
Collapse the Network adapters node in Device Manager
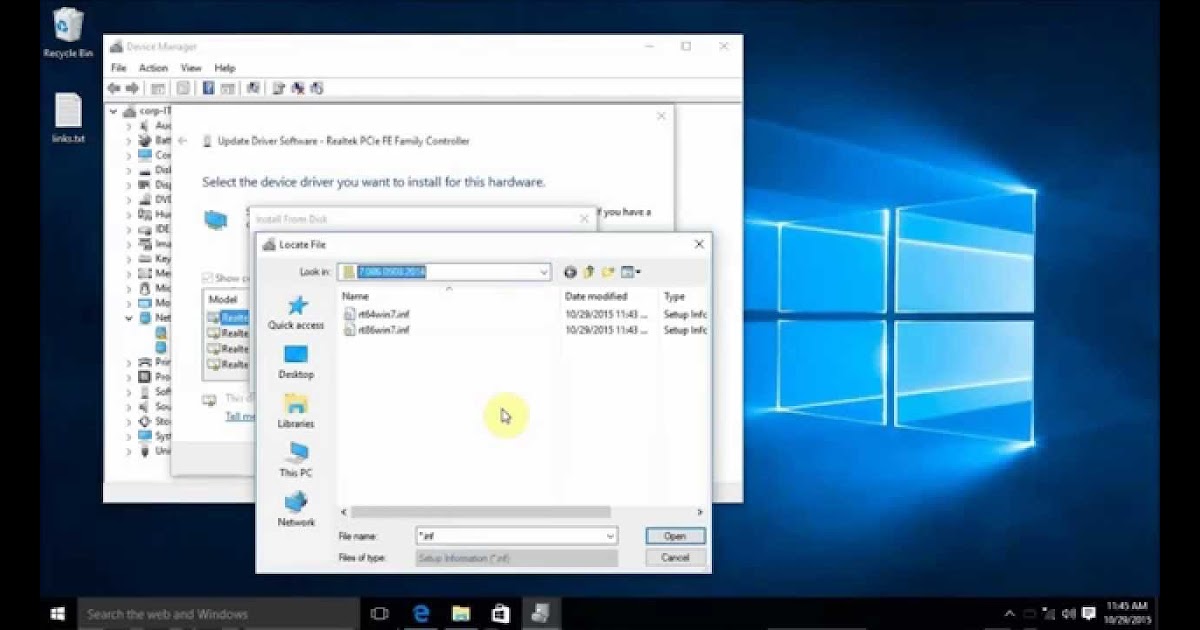click(x=128, y=317)
